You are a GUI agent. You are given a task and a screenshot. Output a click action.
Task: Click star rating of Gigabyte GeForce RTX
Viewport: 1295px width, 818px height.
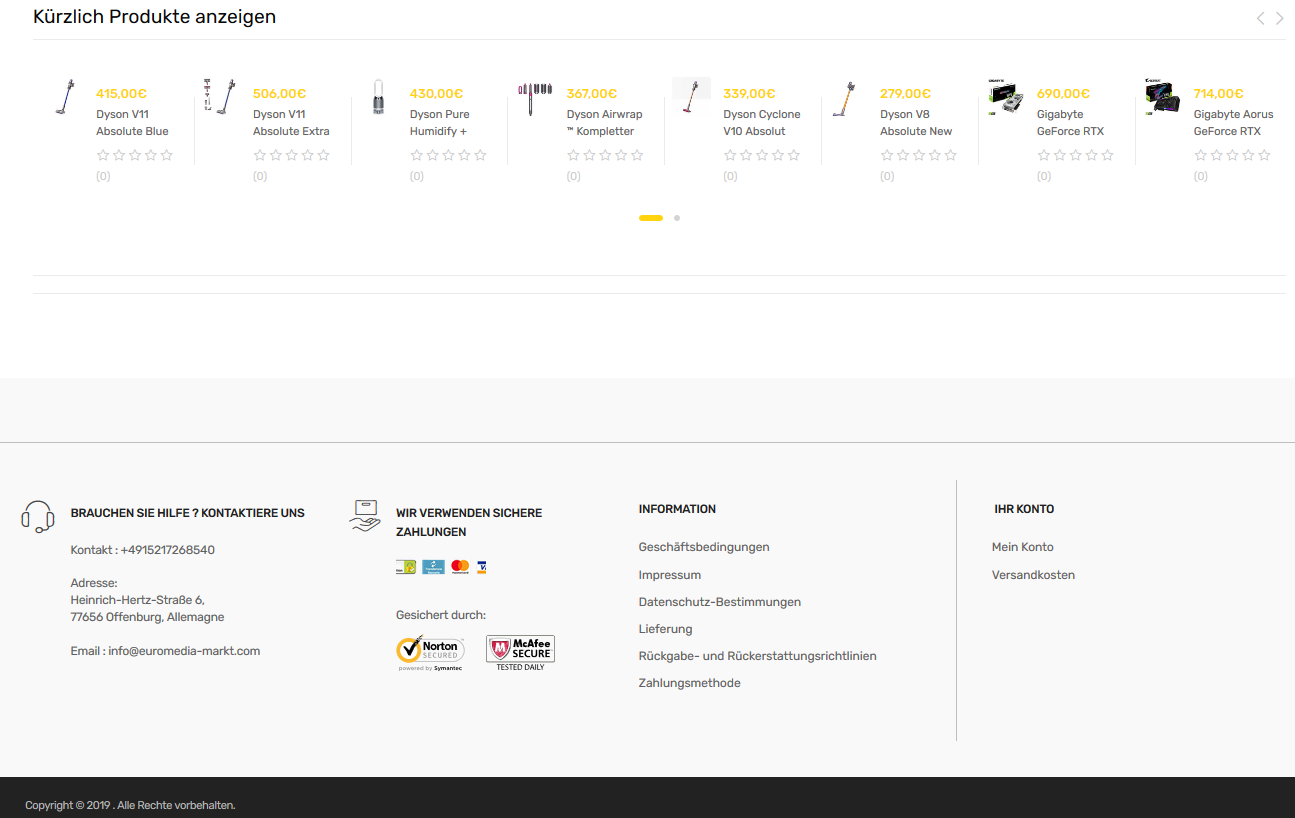tap(1075, 155)
